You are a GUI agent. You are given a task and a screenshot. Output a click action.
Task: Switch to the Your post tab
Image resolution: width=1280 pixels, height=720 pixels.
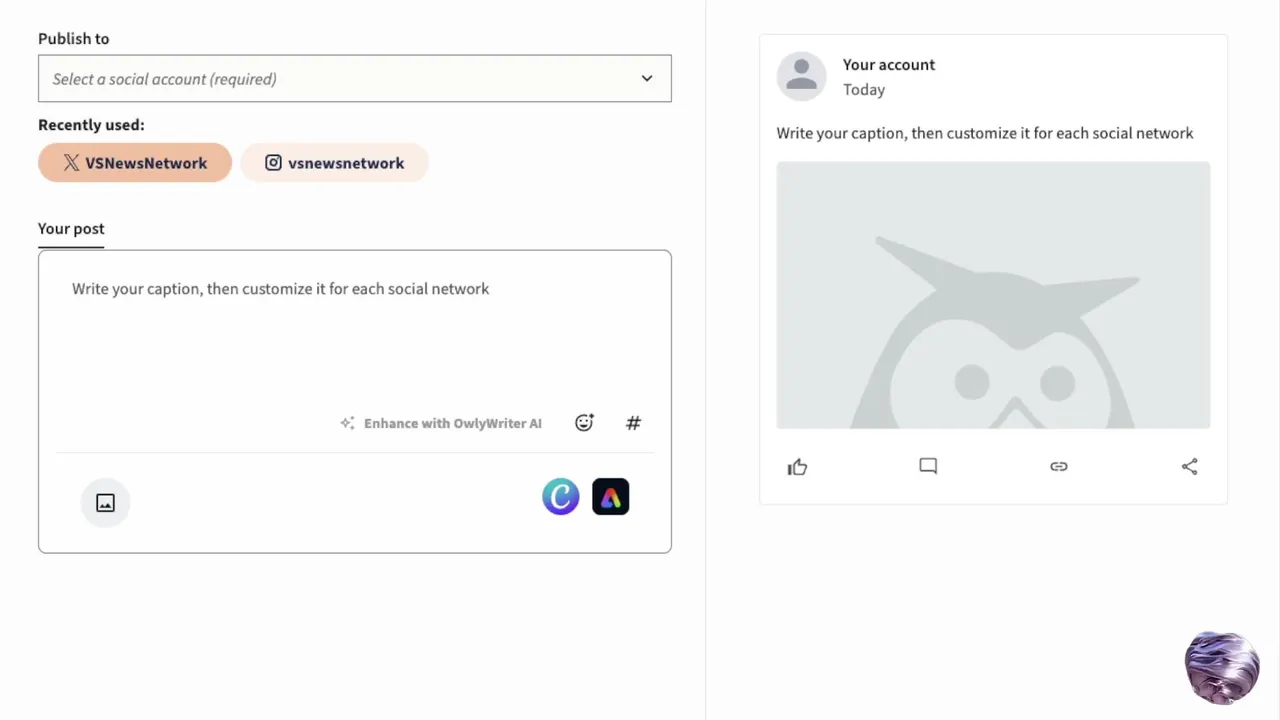coord(71,228)
